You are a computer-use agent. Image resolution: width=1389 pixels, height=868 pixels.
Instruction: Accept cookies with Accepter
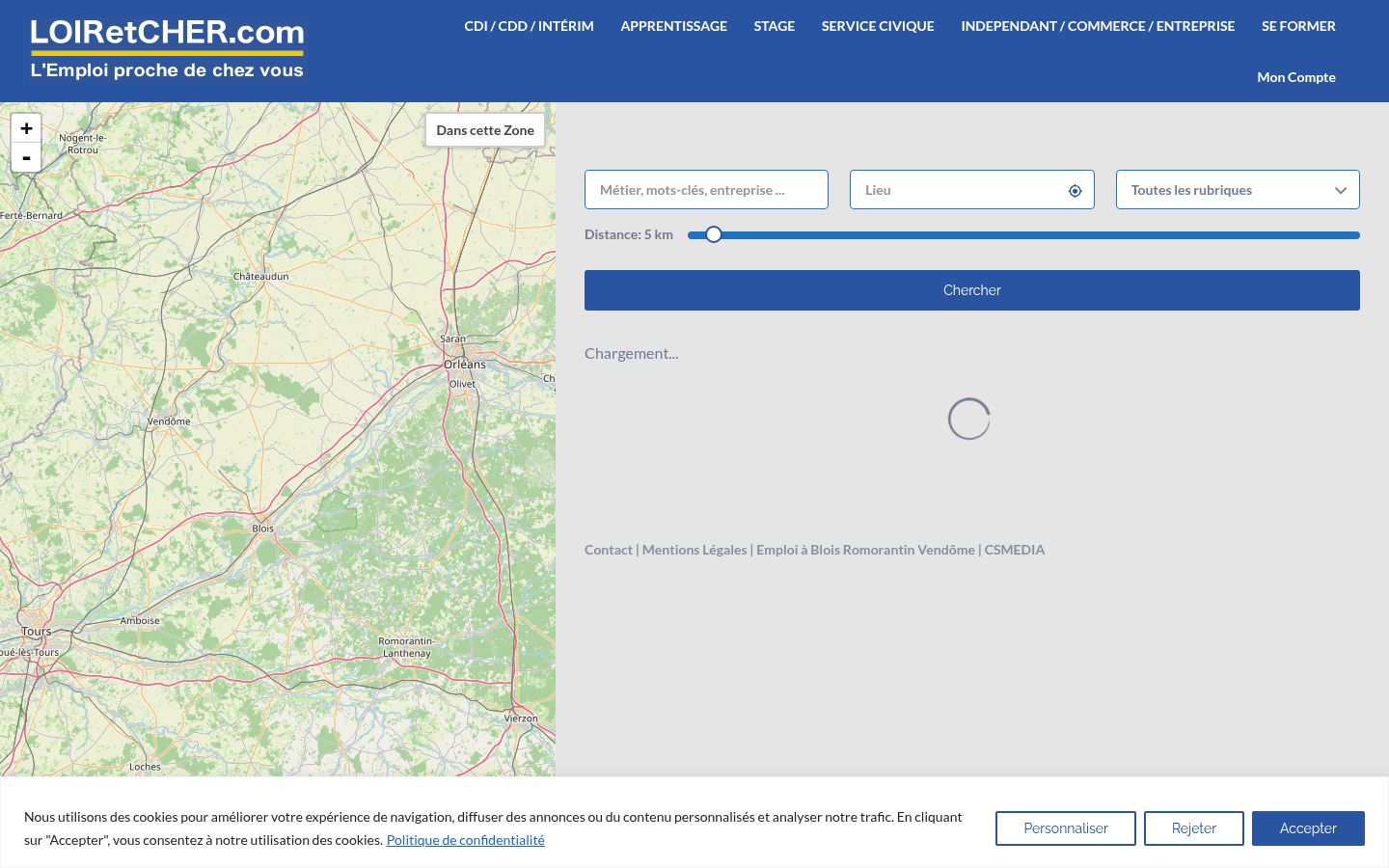coord(1308,828)
